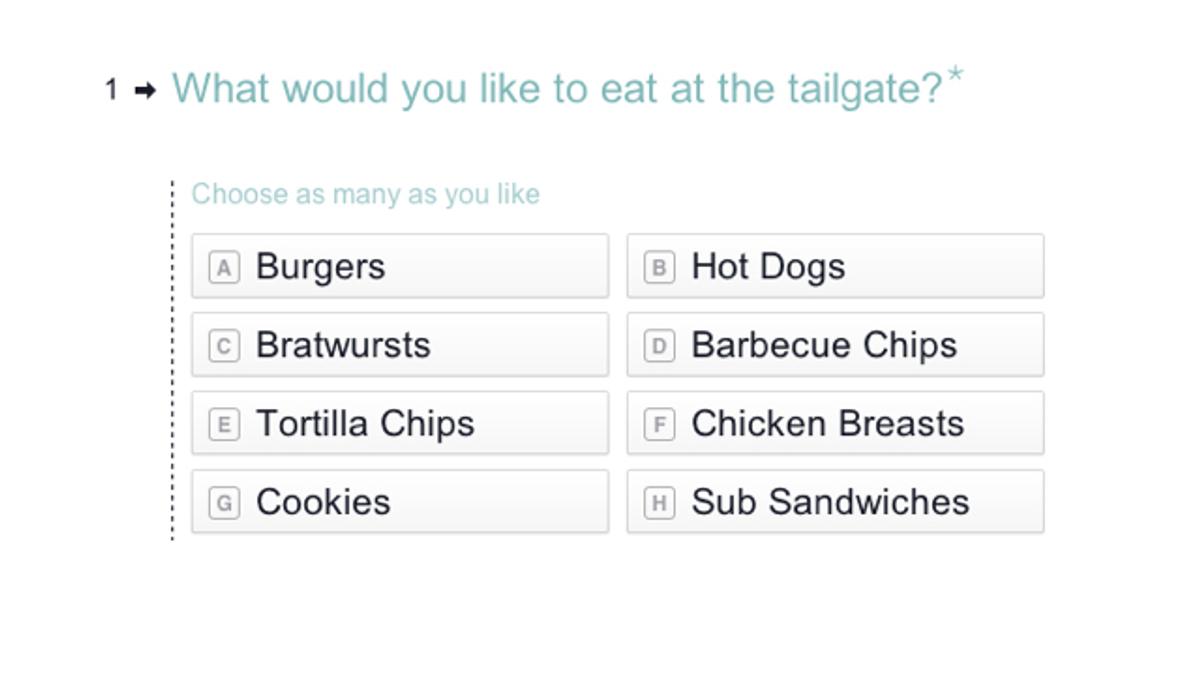The width and height of the screenshot is (1200, 675).
Task: Hit the "D" letter badge on Barbecue Chips
Action: pyautogui.click(x=659, y=346)
